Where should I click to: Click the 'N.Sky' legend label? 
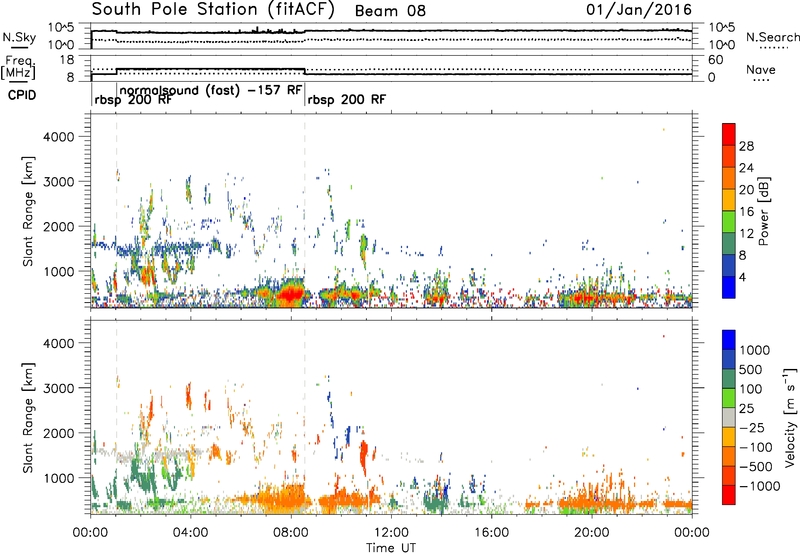coord(19,37)
